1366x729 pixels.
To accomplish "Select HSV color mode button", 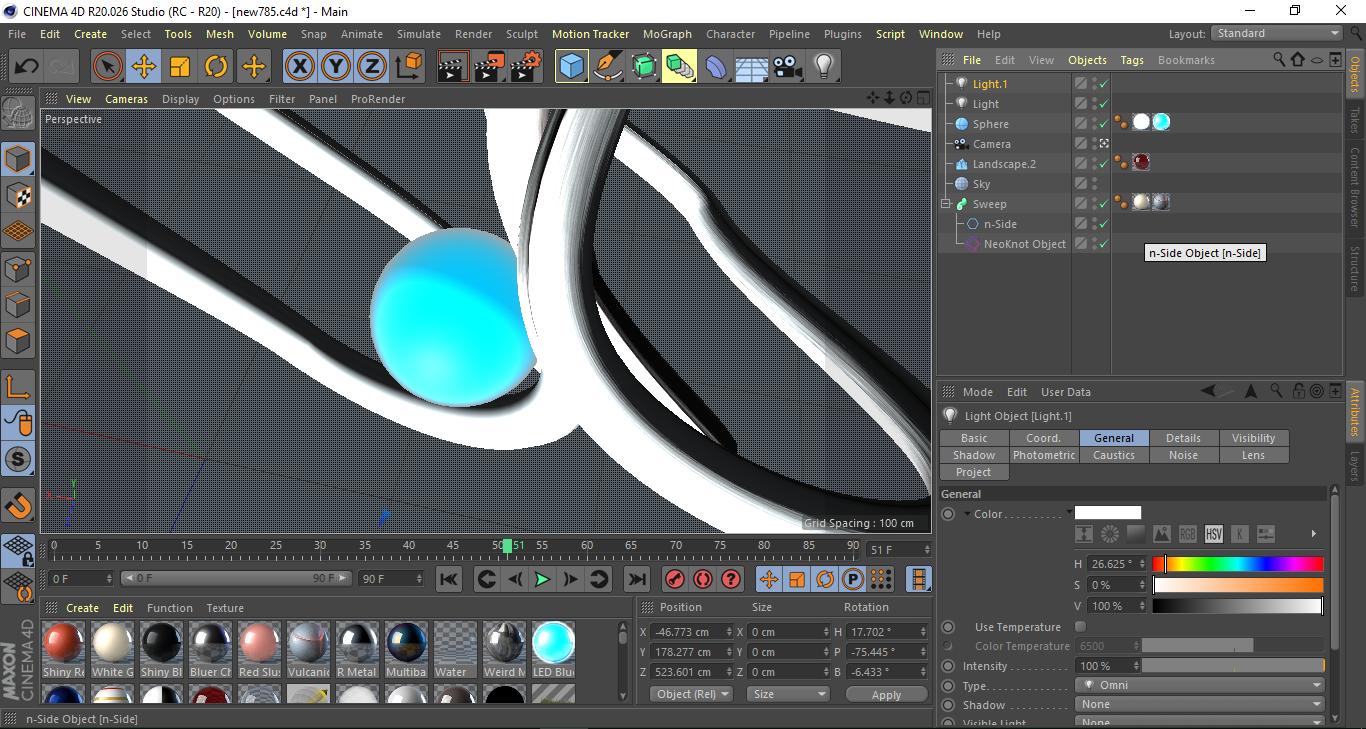I will (x=1214, y=534).
